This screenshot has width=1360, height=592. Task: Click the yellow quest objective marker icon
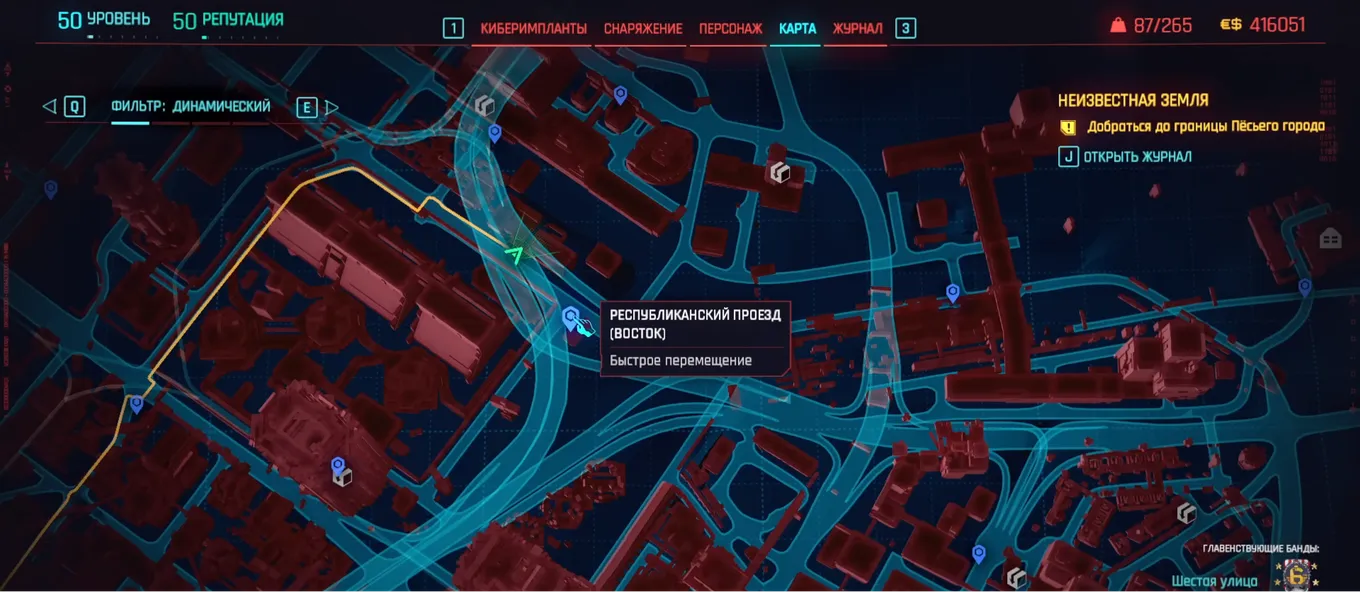pyautogui.click(x=1068, y=127)
